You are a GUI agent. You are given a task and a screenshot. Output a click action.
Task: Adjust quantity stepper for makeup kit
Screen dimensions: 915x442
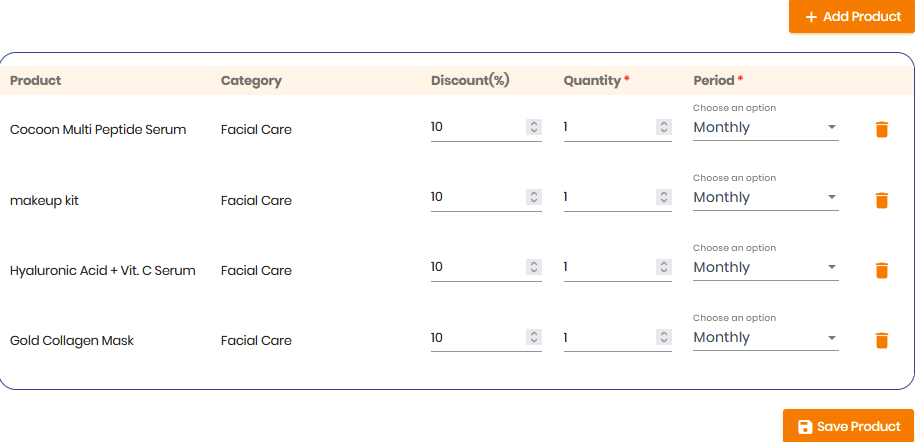[663, 197]
